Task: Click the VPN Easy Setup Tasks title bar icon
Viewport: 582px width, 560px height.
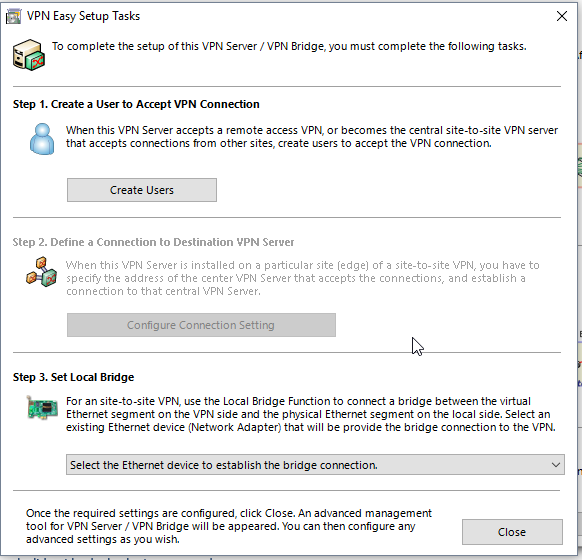Action: pos(13,16)
